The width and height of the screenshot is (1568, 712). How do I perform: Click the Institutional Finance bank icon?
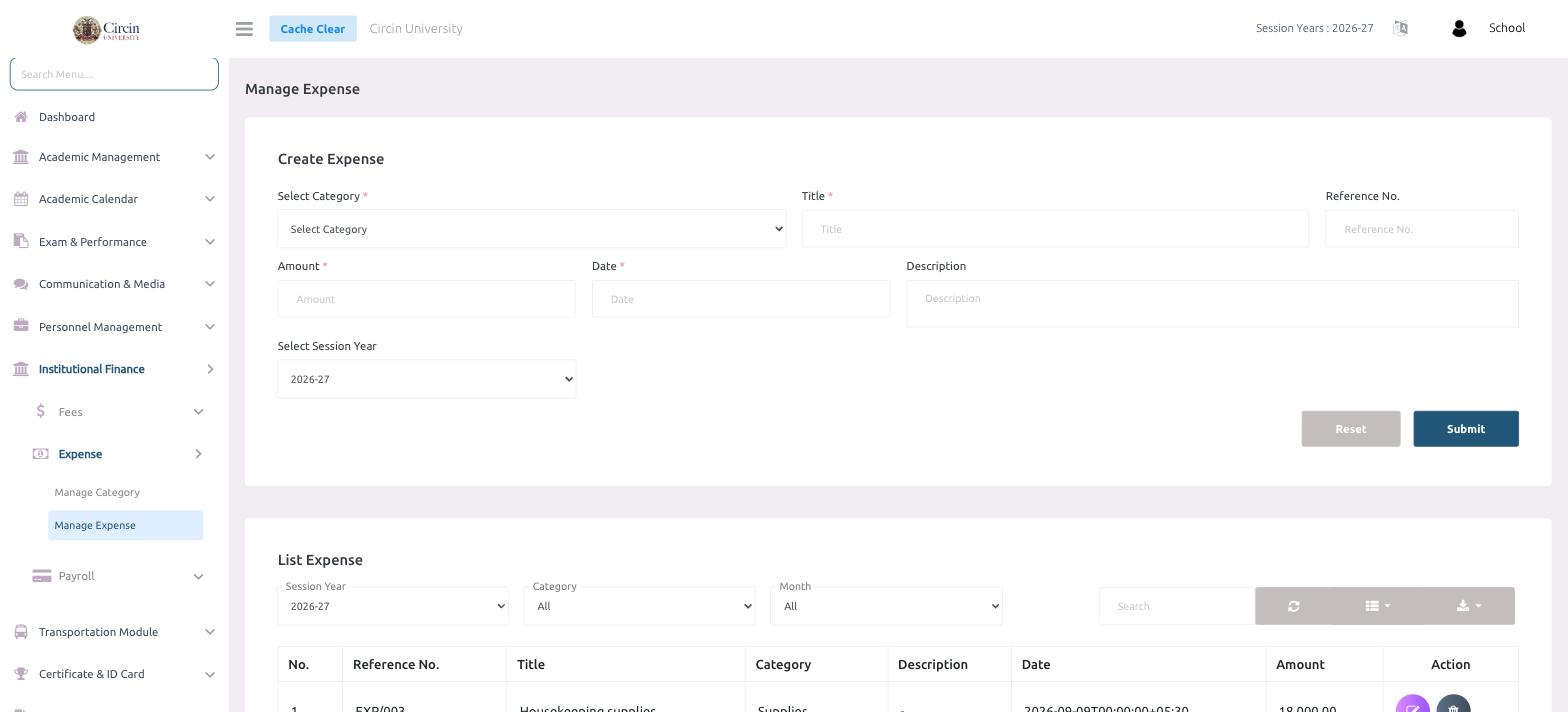[x=21, y=369]
